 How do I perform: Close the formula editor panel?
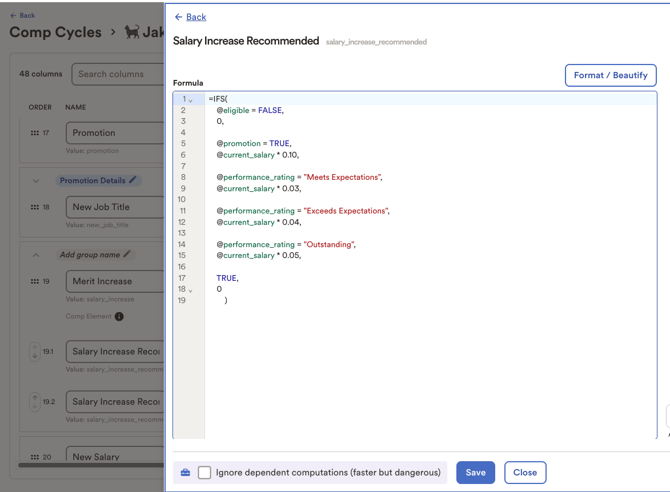pos(525,472)
